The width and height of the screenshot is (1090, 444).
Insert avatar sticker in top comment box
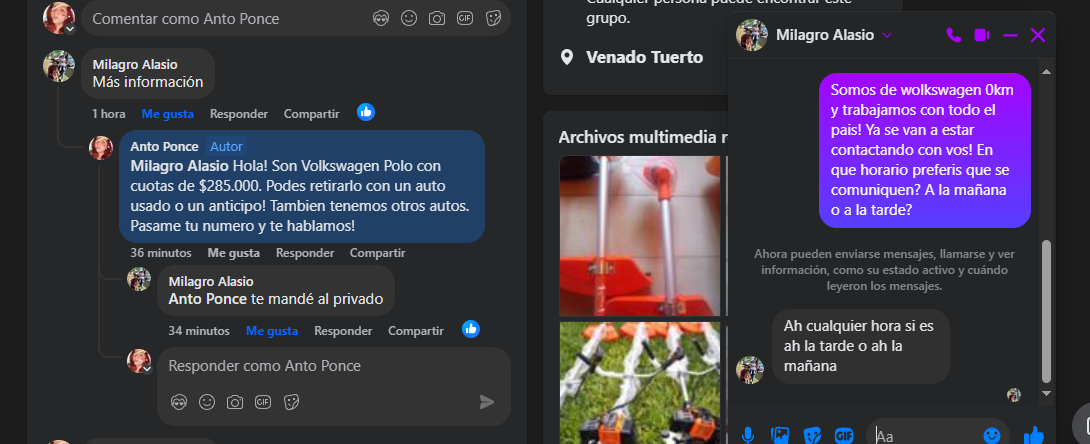(x=380, y=18)
